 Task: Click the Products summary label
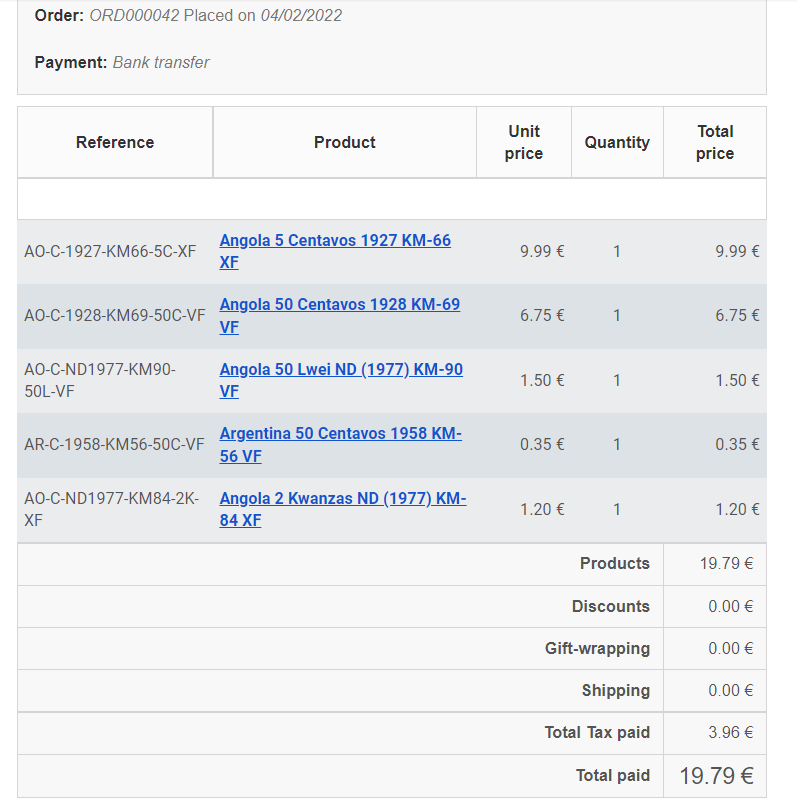(614, 563)
